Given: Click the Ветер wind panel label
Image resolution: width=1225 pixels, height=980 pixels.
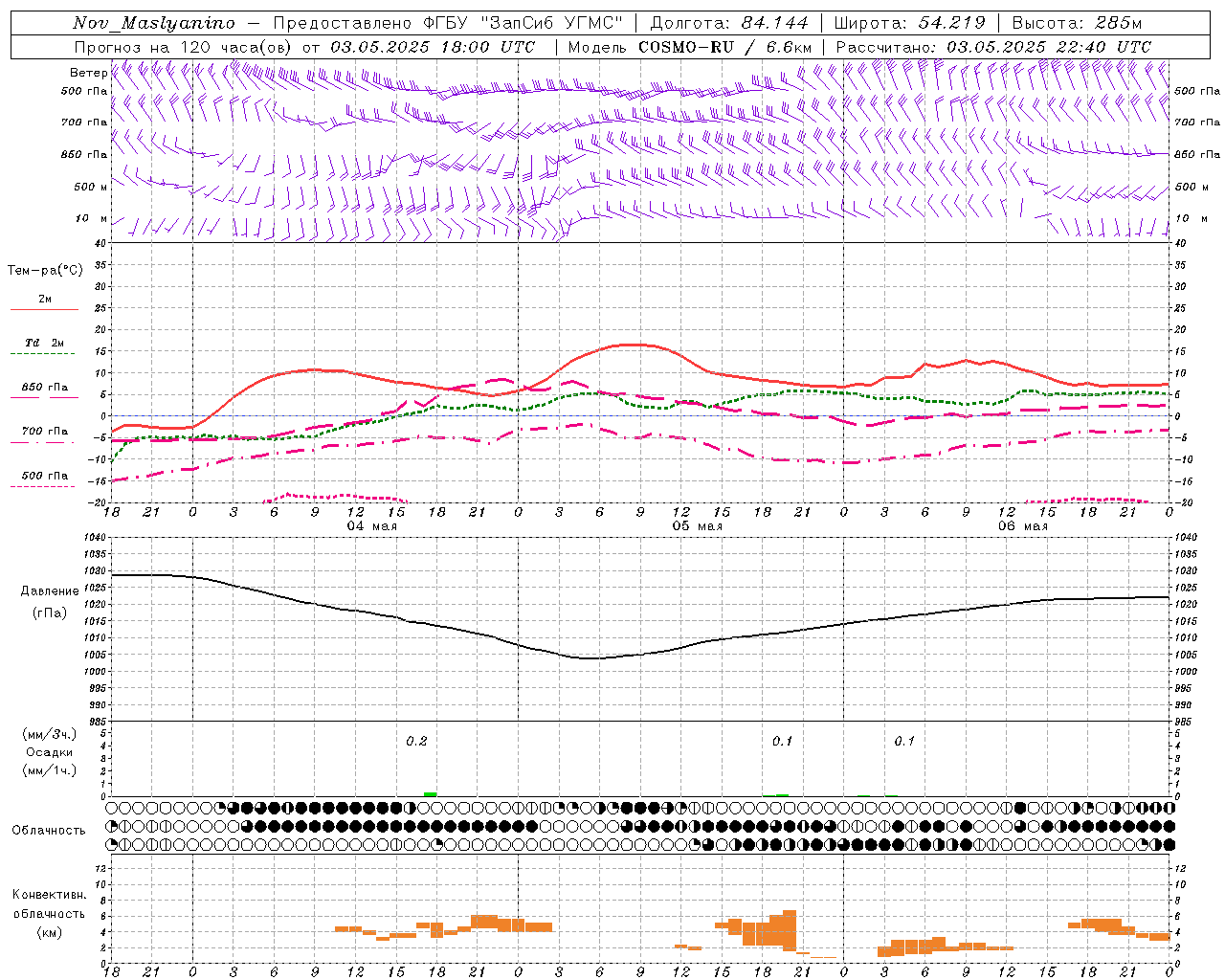Looking at the screenshot, I should coord(88,73).
